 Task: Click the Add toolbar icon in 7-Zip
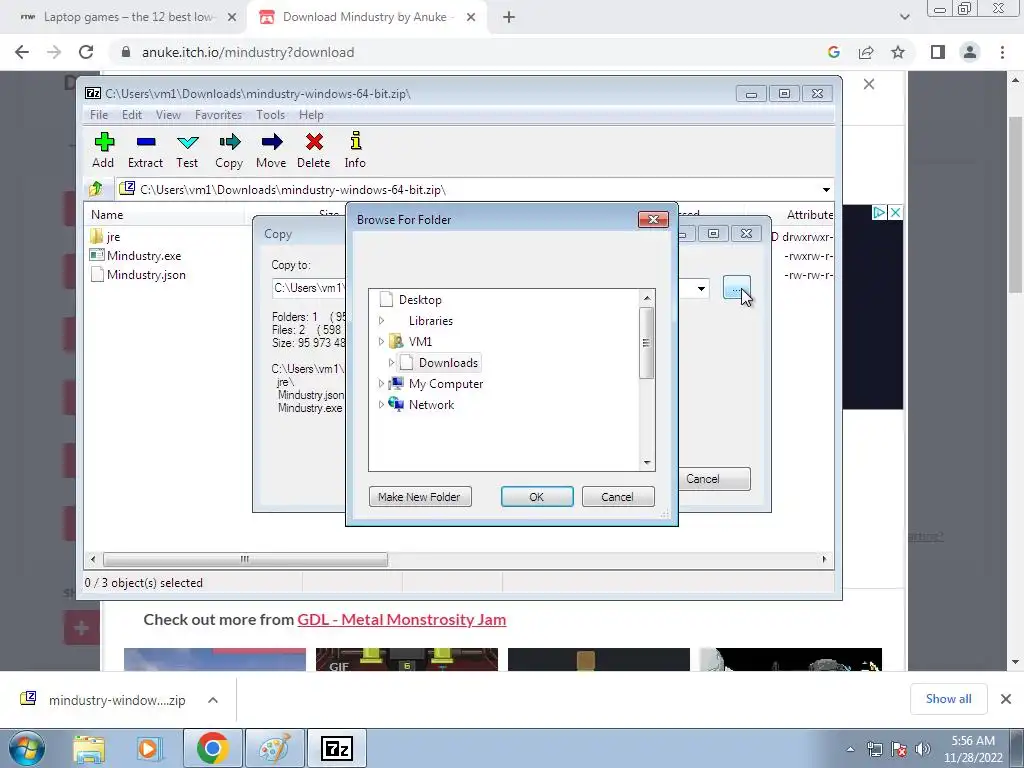pos(103,150)
